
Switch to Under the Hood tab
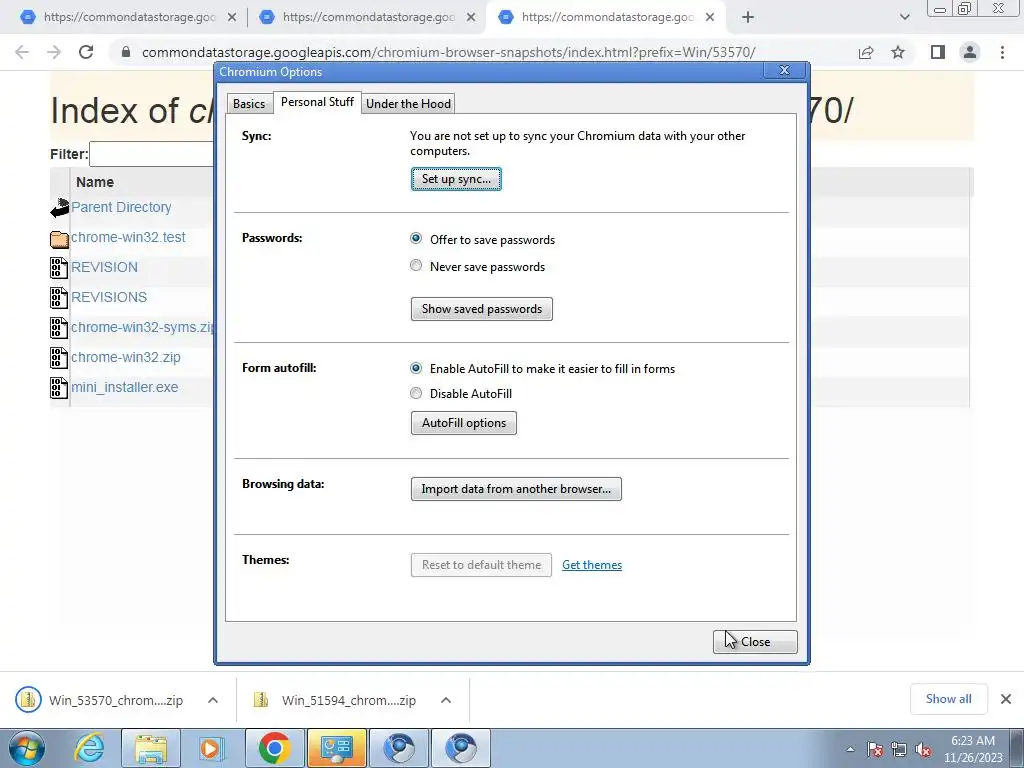[x=408, y=104]
